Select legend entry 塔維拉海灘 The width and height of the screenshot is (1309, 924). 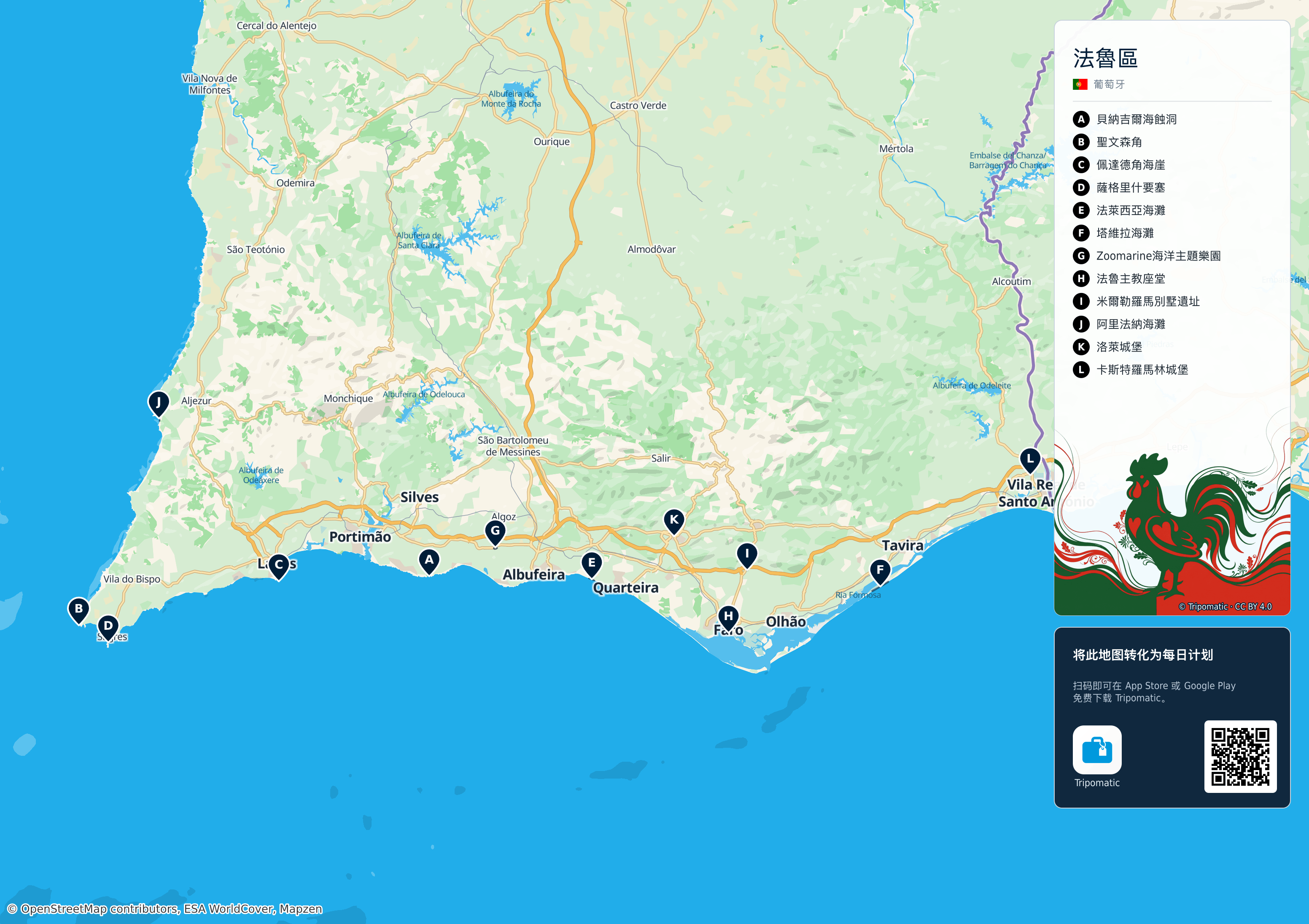[x=1125, y=233]
